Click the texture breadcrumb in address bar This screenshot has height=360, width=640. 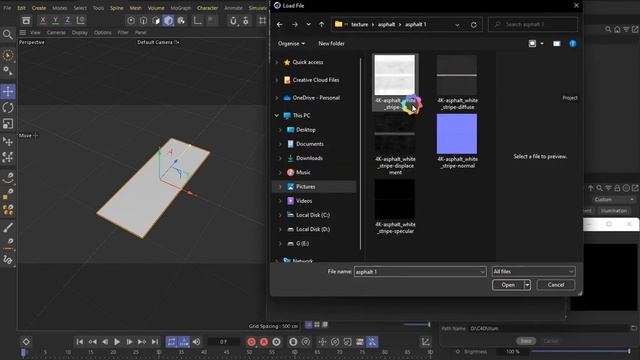pos(360,24)
